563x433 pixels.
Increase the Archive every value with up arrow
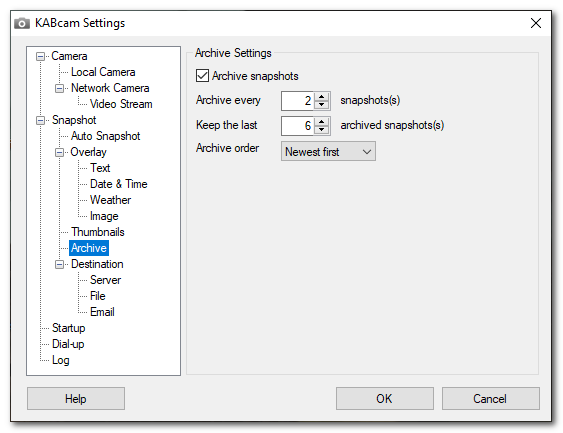(x=322, y=97)
